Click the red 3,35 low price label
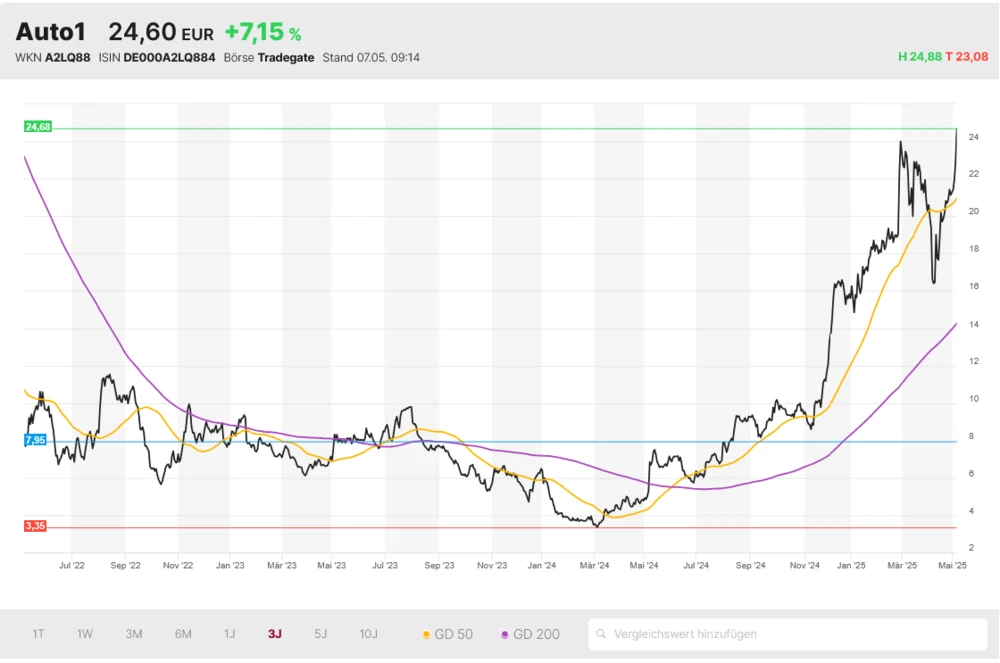The width and height of the screenshot is (1000, 663). tap(35, 526)
